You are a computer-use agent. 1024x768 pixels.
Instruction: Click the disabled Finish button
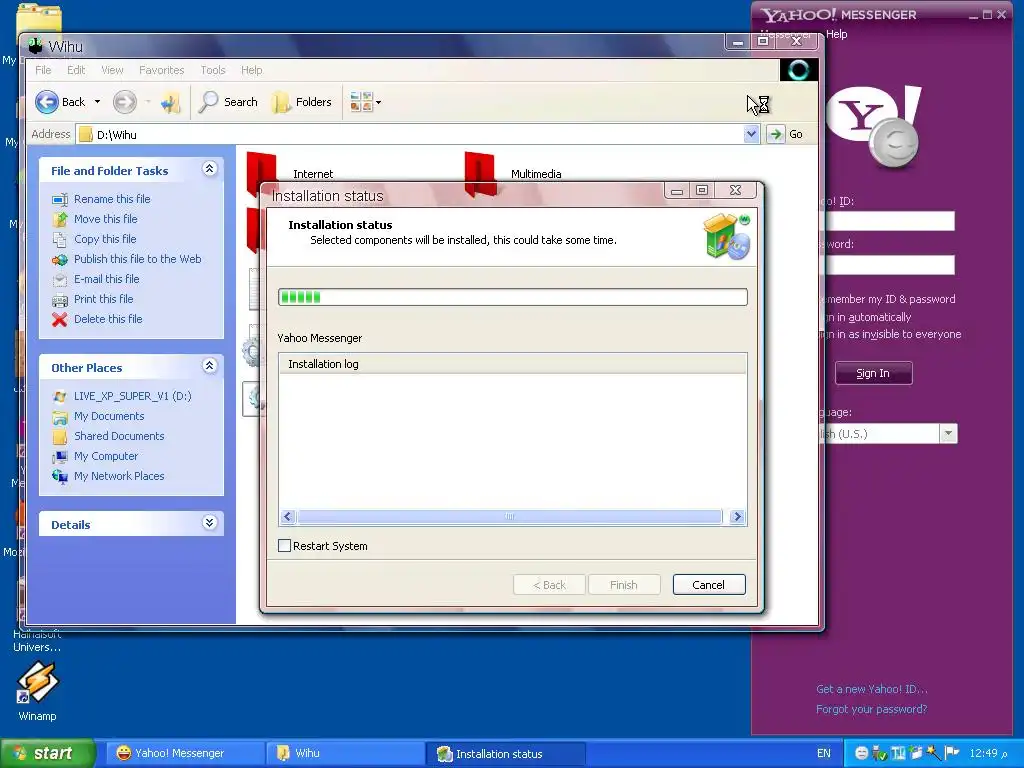click(x=624, y=584)
